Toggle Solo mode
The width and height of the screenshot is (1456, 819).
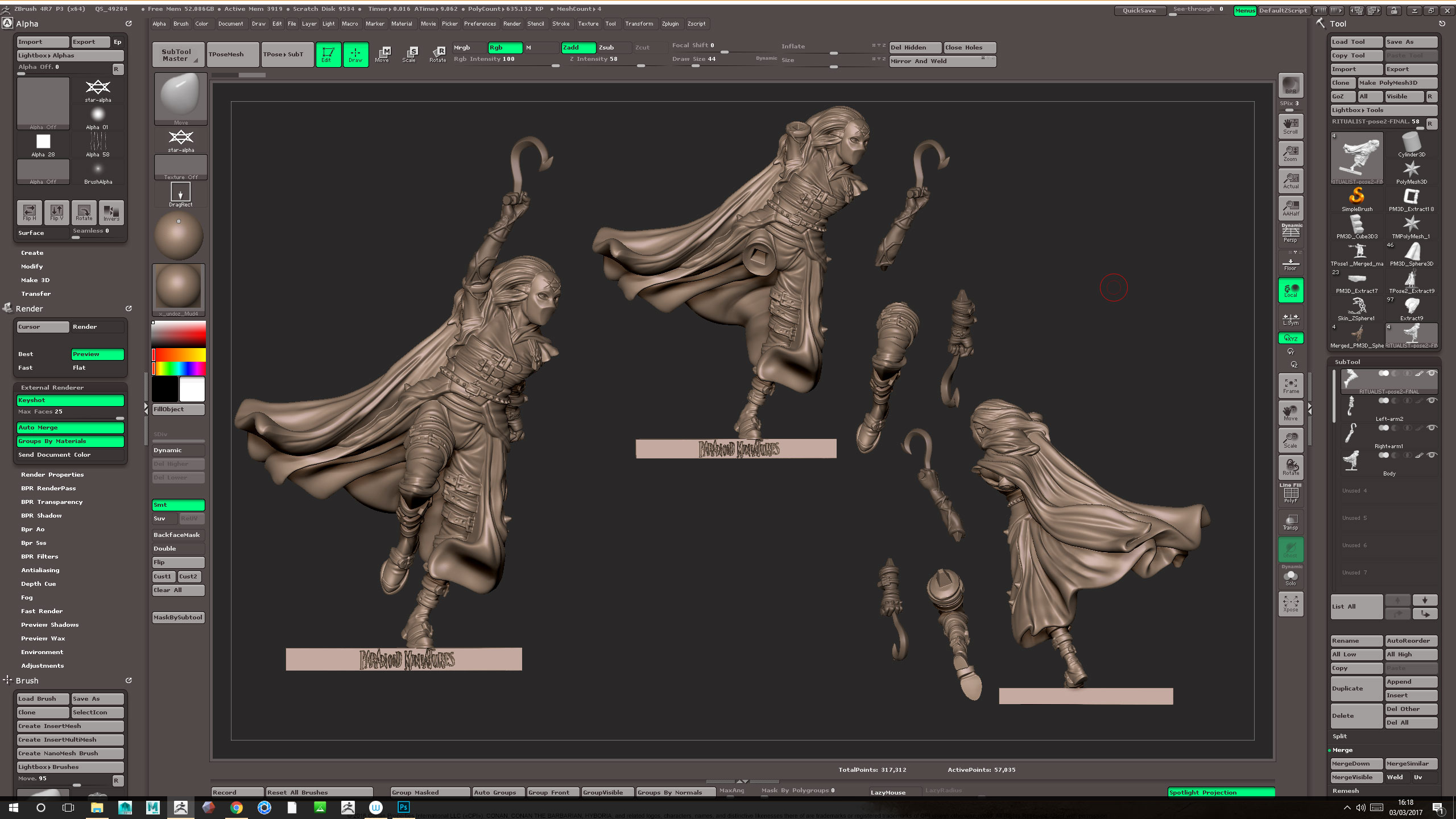(x=1290, y=576)
